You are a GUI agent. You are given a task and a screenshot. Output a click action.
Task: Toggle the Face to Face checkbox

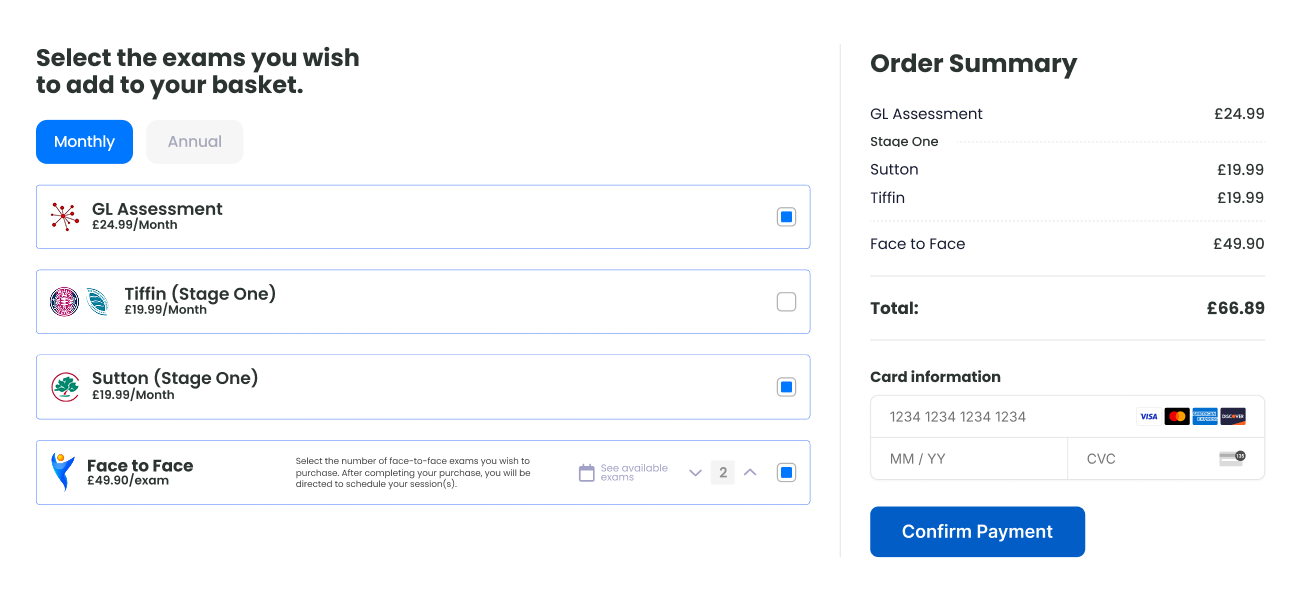pos(786,473)
